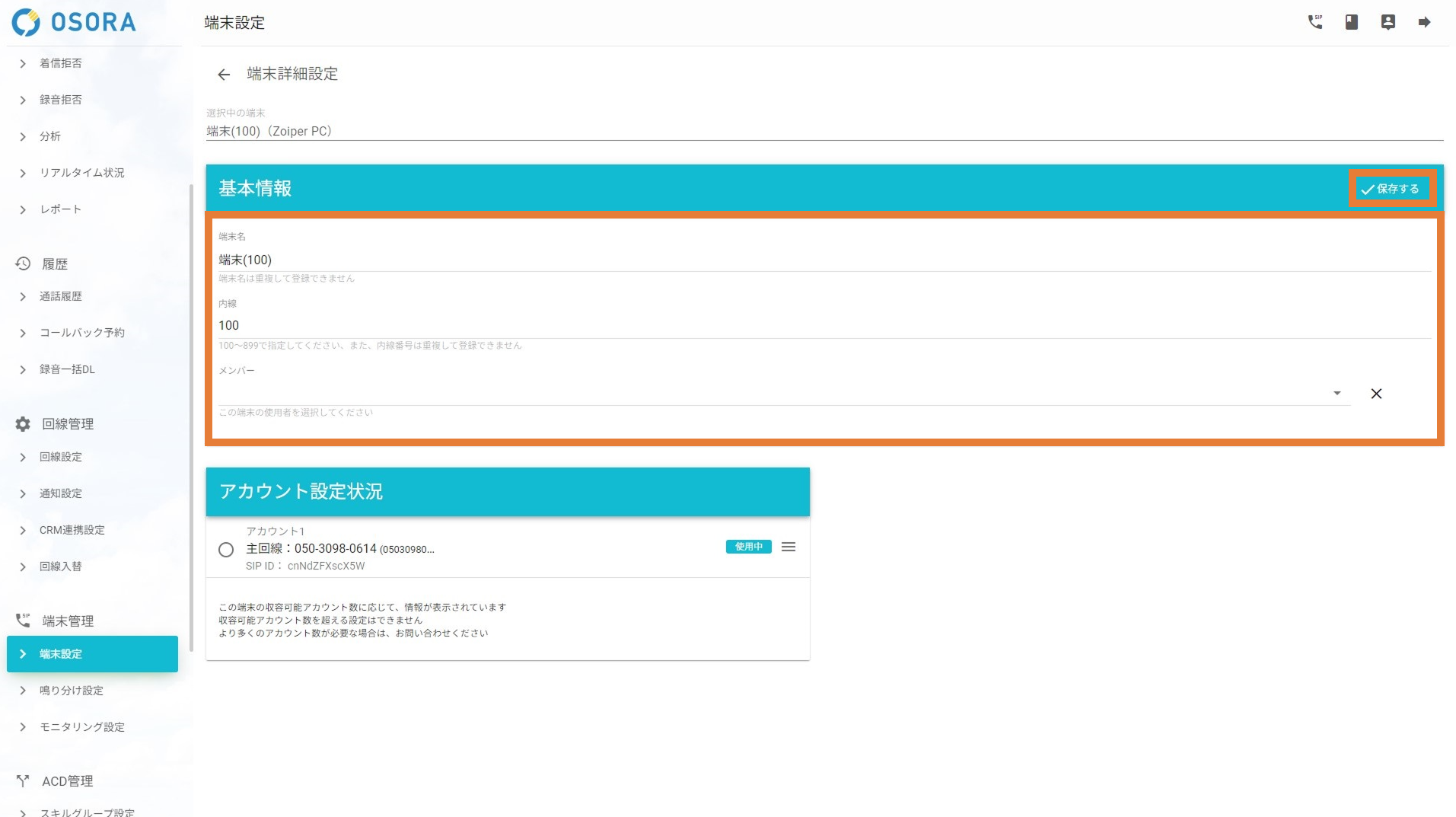Open the Account 1 hamburger menu
Screen dimensions: 1456x817
click(788, 547)
